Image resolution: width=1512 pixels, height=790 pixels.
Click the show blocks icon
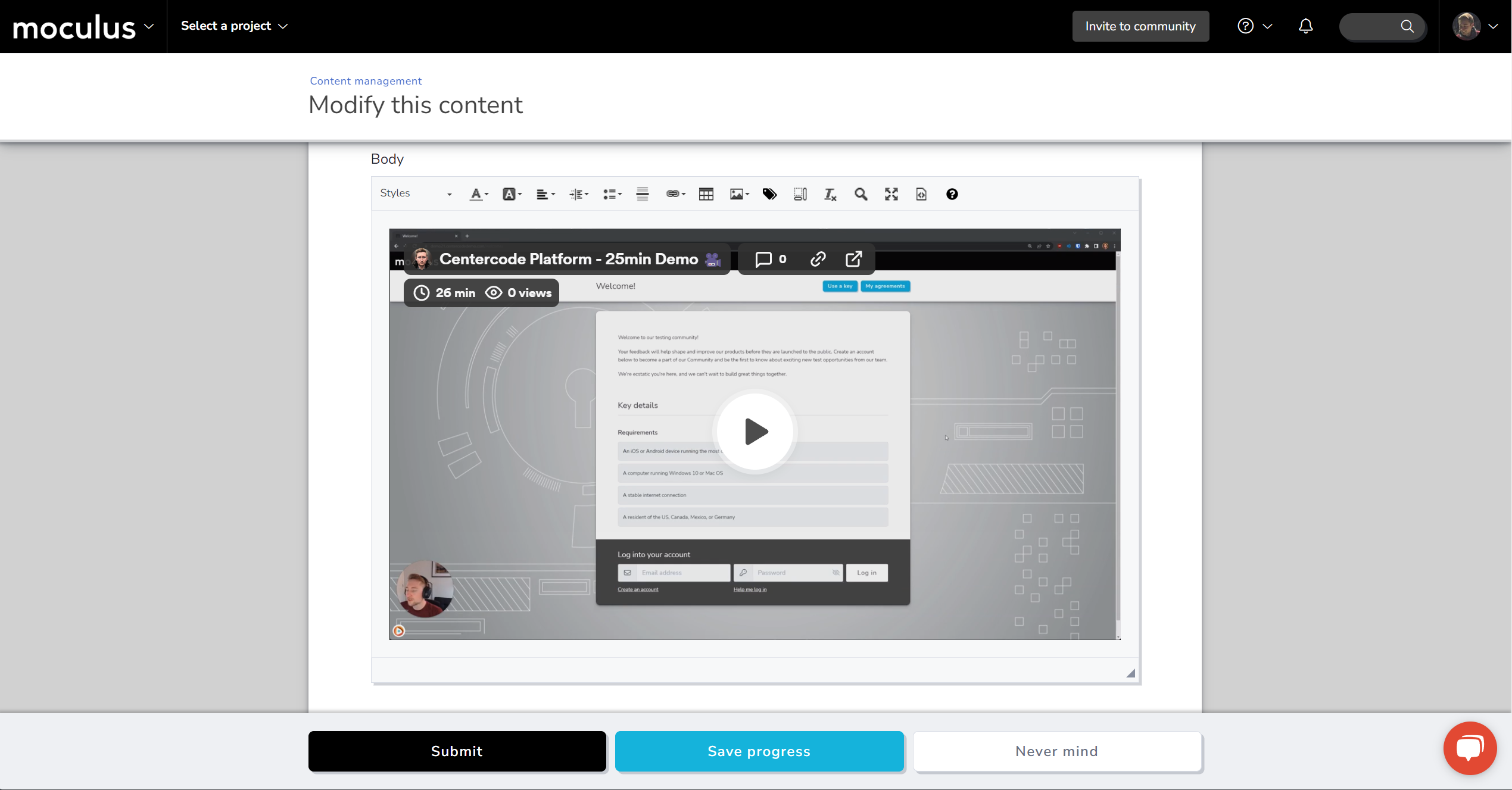800,194
